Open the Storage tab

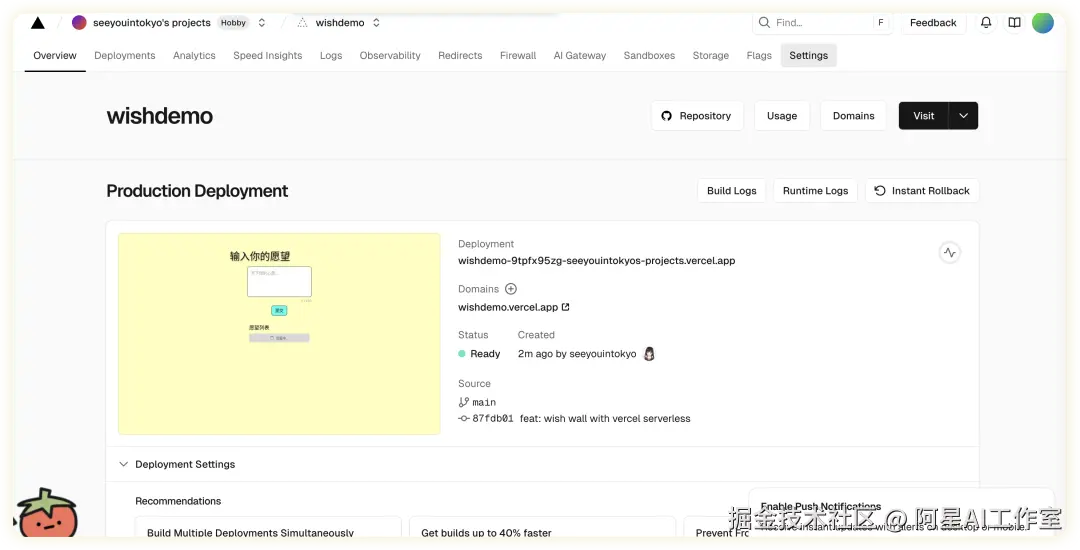711,56
